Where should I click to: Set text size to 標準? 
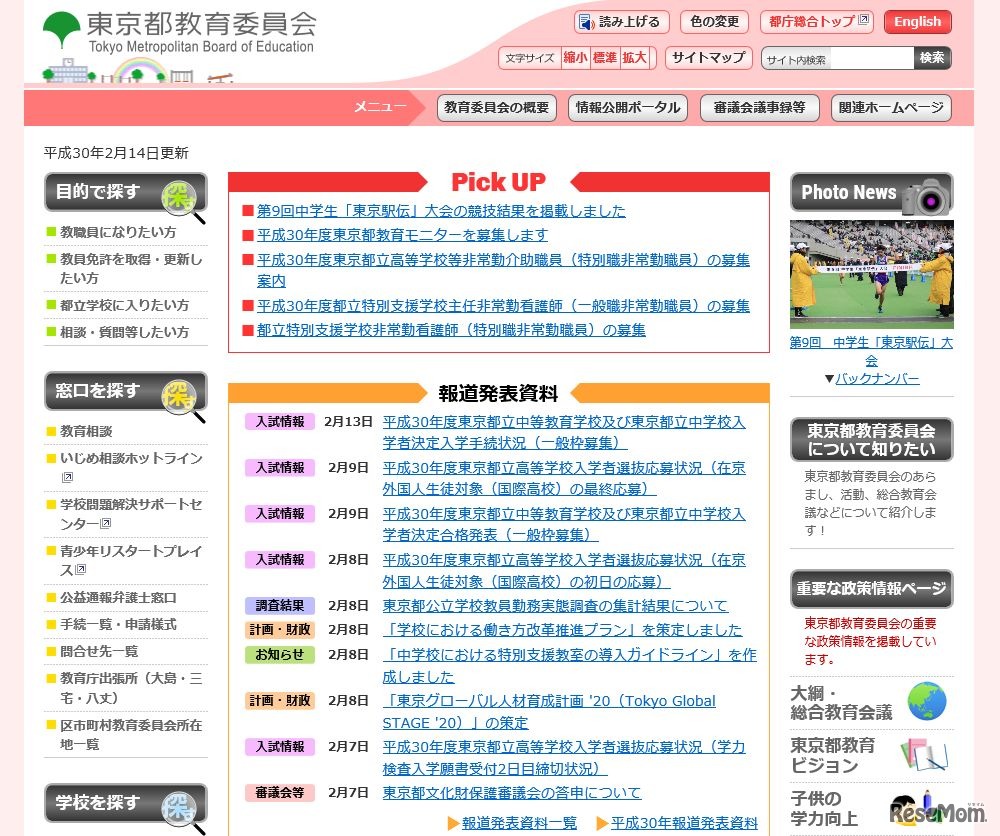click(x=605, y=58)
